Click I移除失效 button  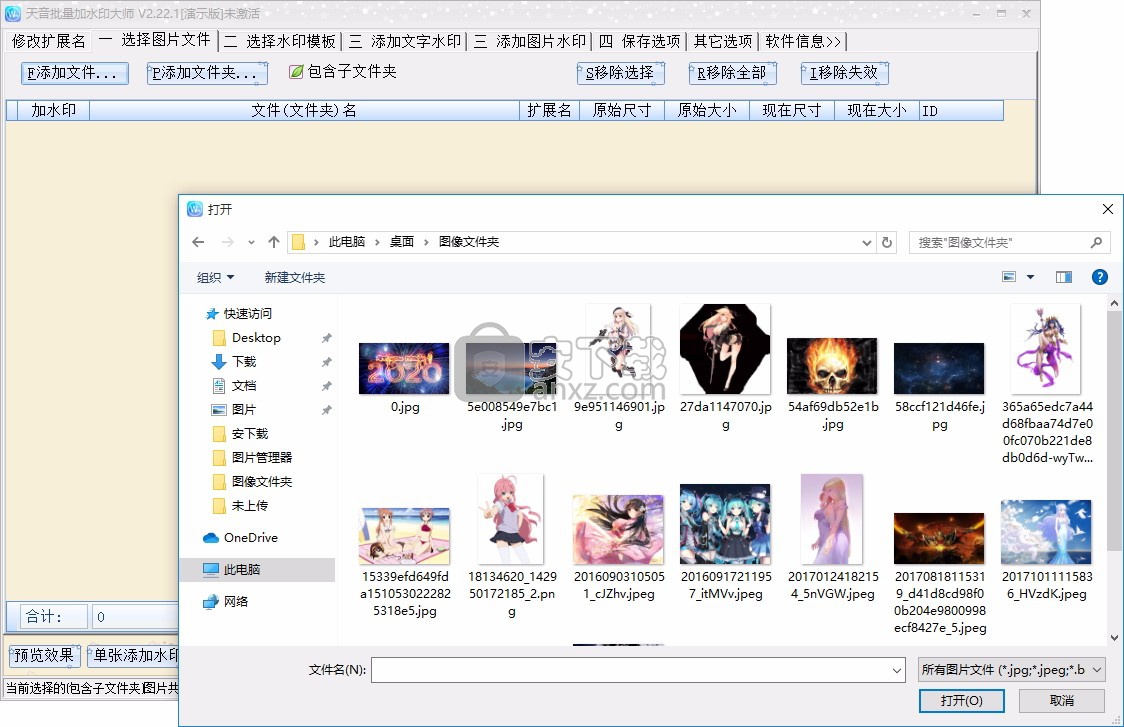coord(844,73)
